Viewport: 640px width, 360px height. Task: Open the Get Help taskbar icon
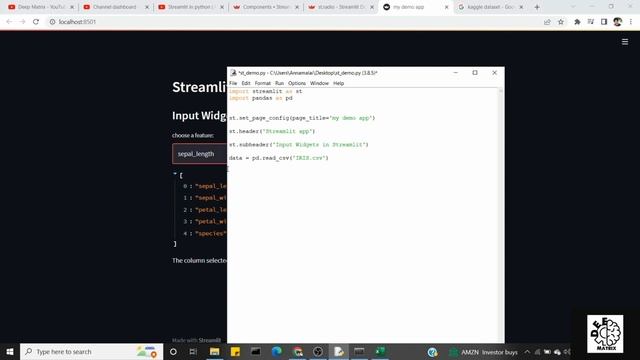coord(432,351)
